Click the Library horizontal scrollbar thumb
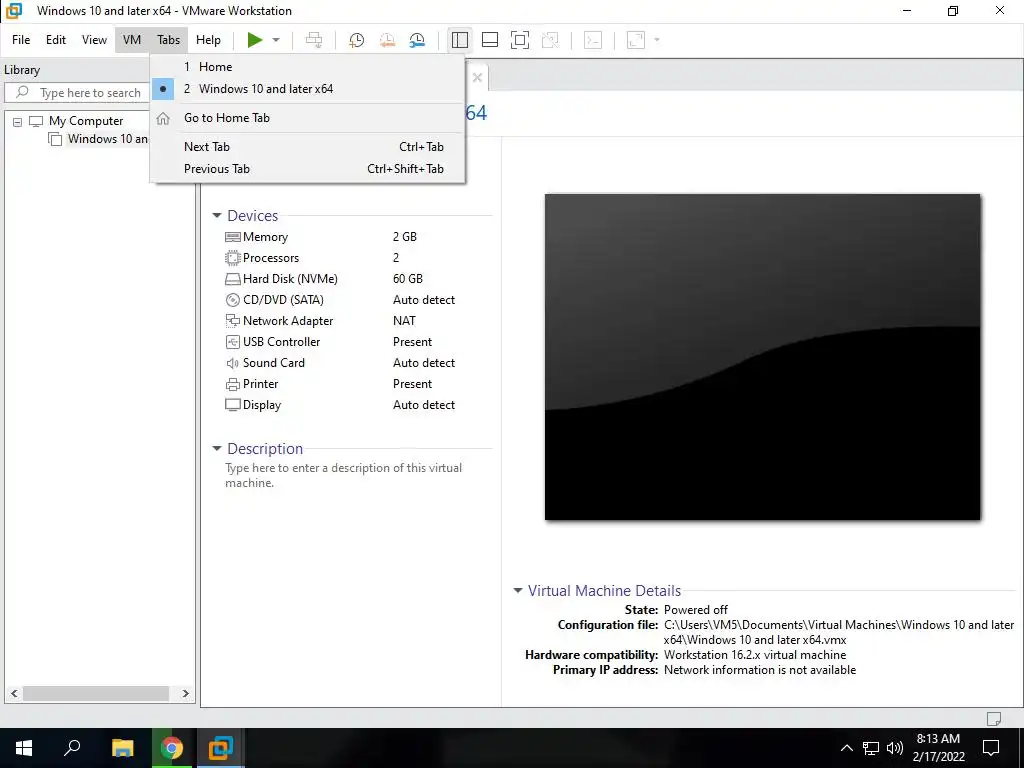The width and height of the screenshot is (1024, 768). click(x=96, y=694)
